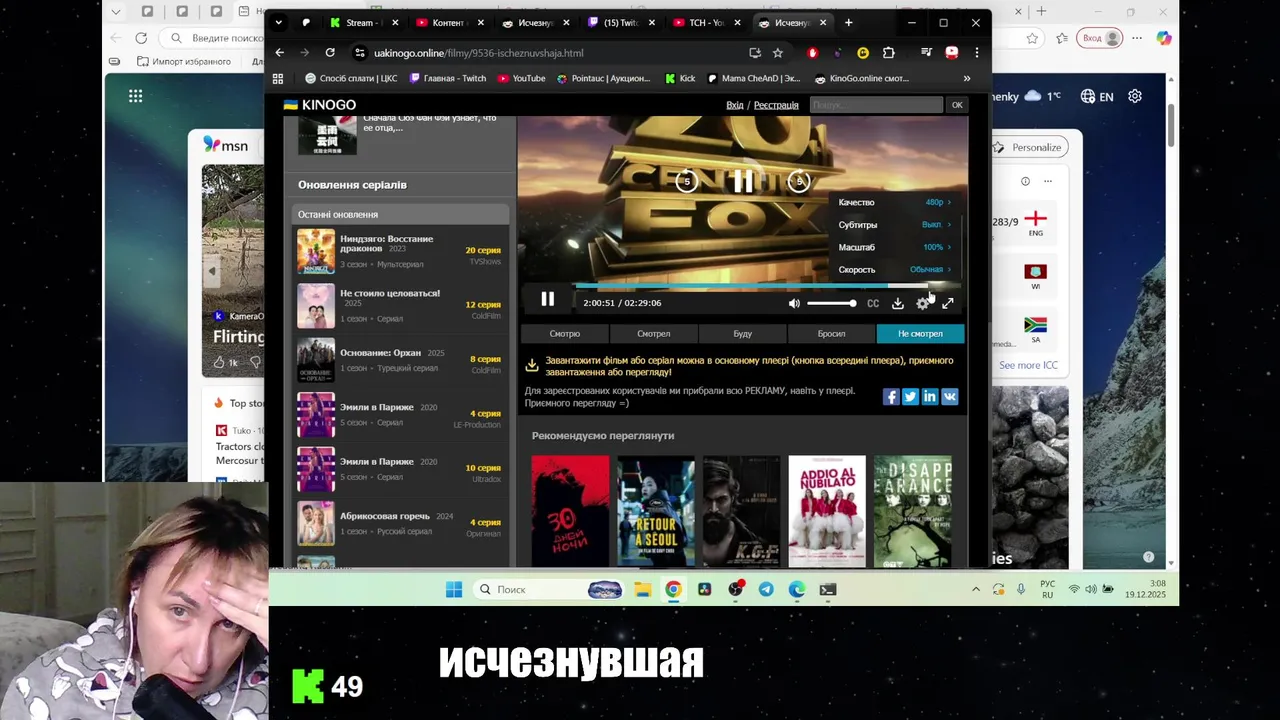
Task: Click See more ICC link in Edge
Action: (x=1028, y=365)
